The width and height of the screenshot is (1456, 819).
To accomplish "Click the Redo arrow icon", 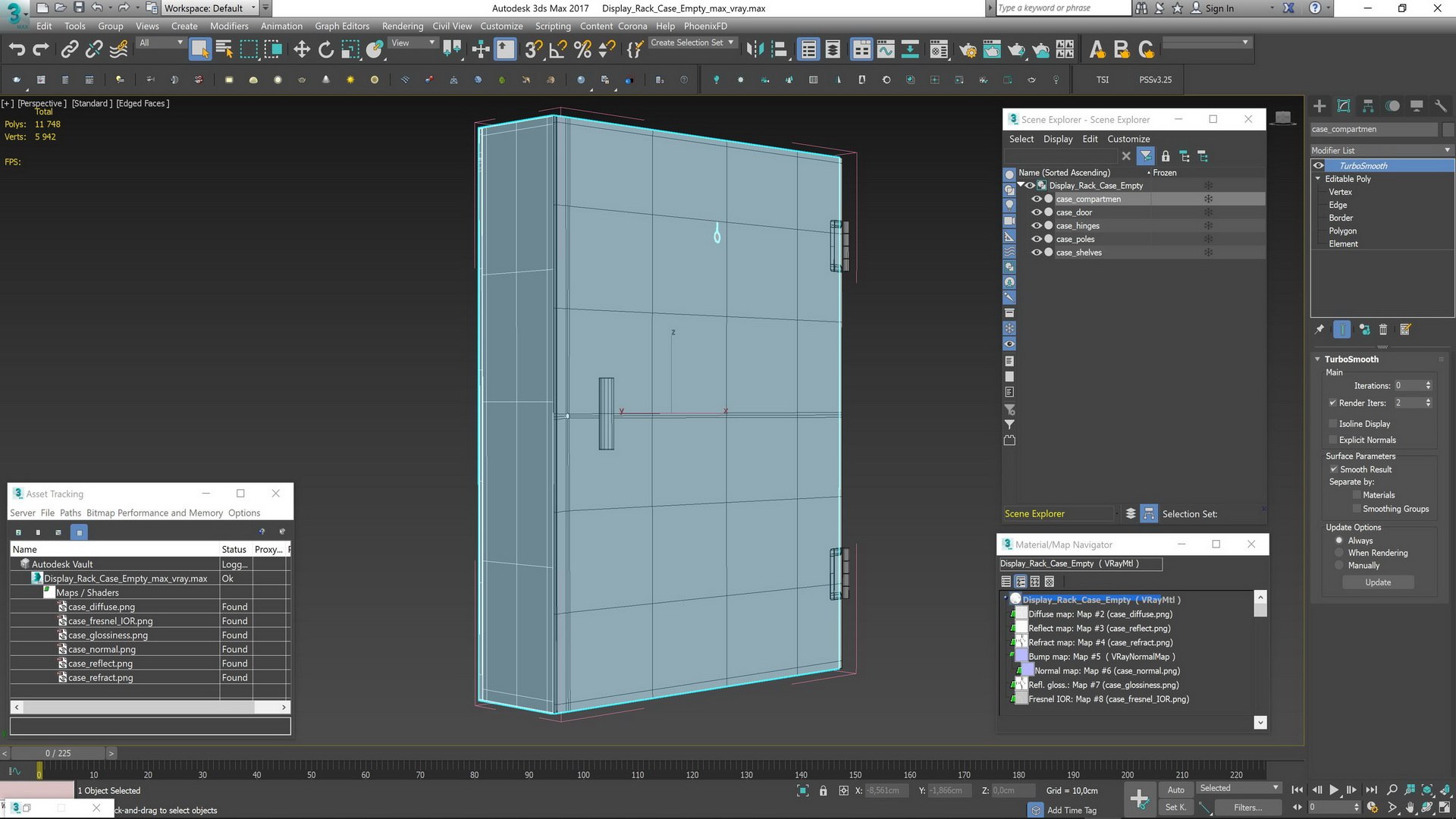I will [x=41, y=50].
